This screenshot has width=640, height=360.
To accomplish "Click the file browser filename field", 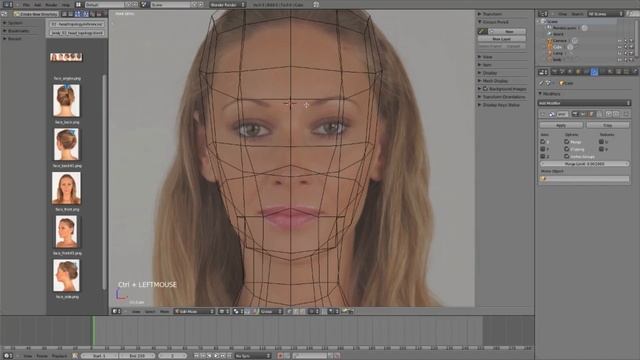I will [x=77, y=33].
